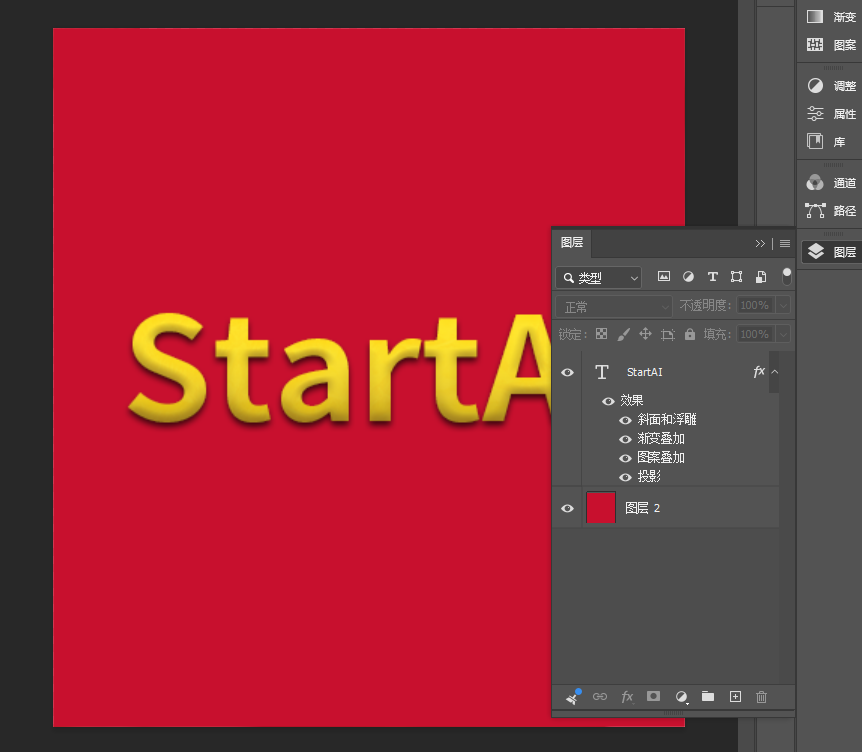Viewport: 862px width, 752px height.
Task: Open the fill (填充) dropdown arrow
Action: point(783,334)
